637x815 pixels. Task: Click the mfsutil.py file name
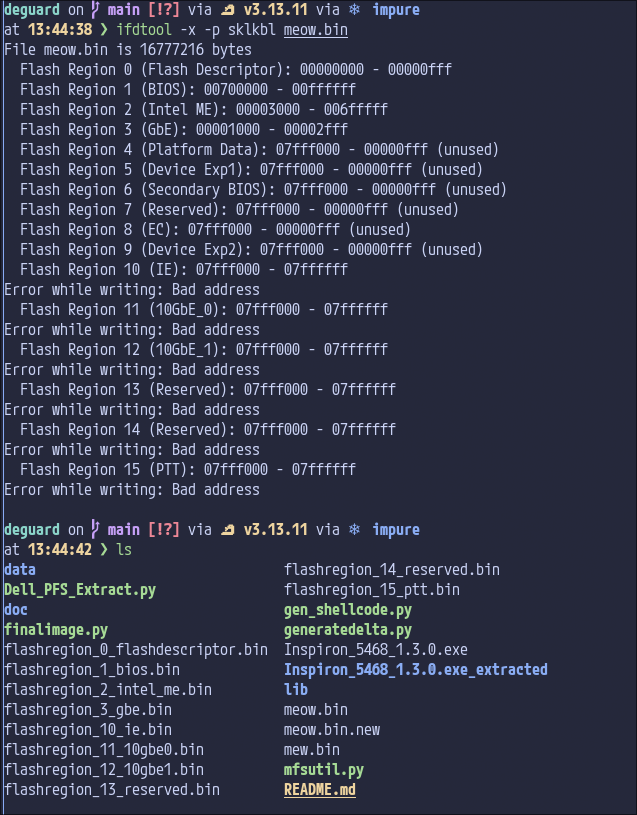point(324,769)
